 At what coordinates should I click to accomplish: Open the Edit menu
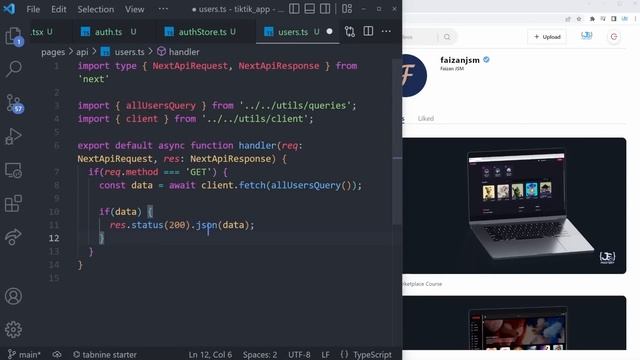tap(59, 9)
